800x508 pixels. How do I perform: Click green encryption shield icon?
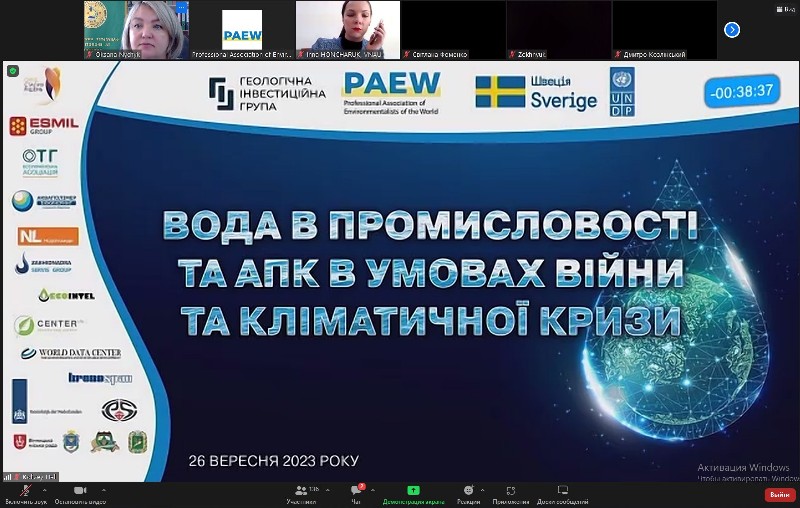pos(13,71)
